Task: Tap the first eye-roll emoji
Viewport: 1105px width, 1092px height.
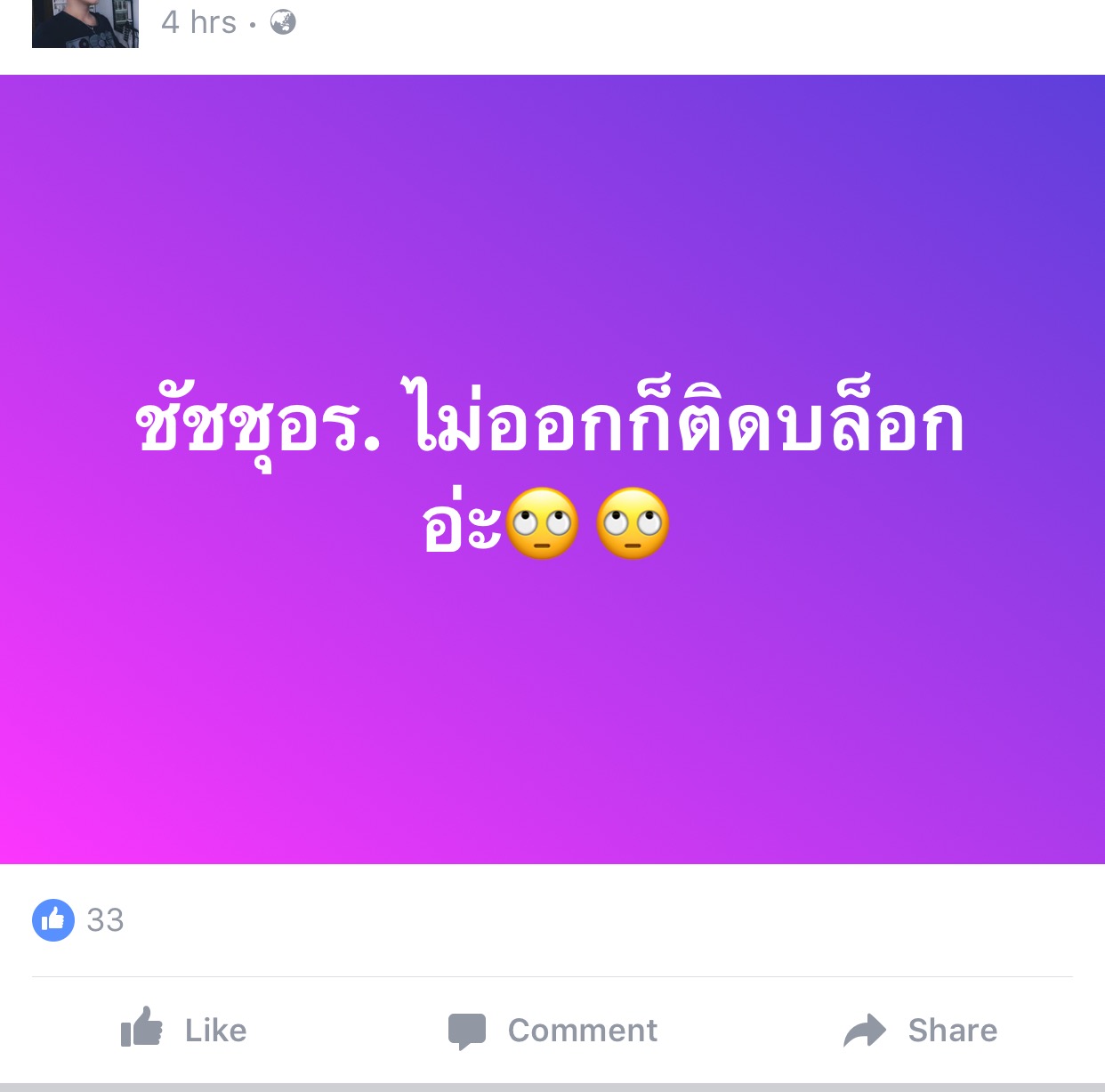Action: 543,523
